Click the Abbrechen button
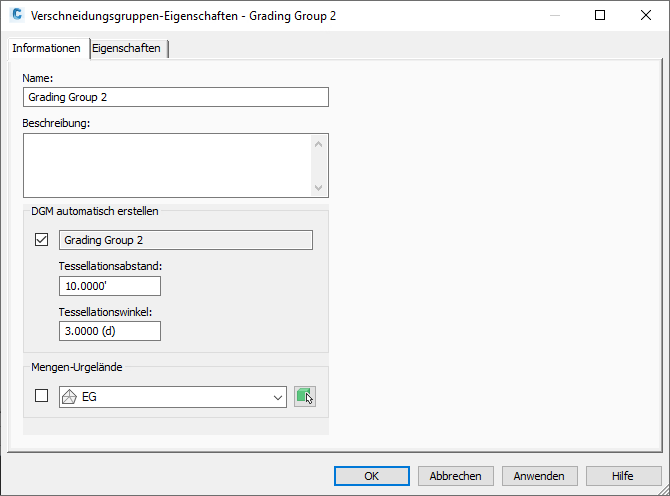Viewport: 670px width, 496px height. tap(456, 476)
